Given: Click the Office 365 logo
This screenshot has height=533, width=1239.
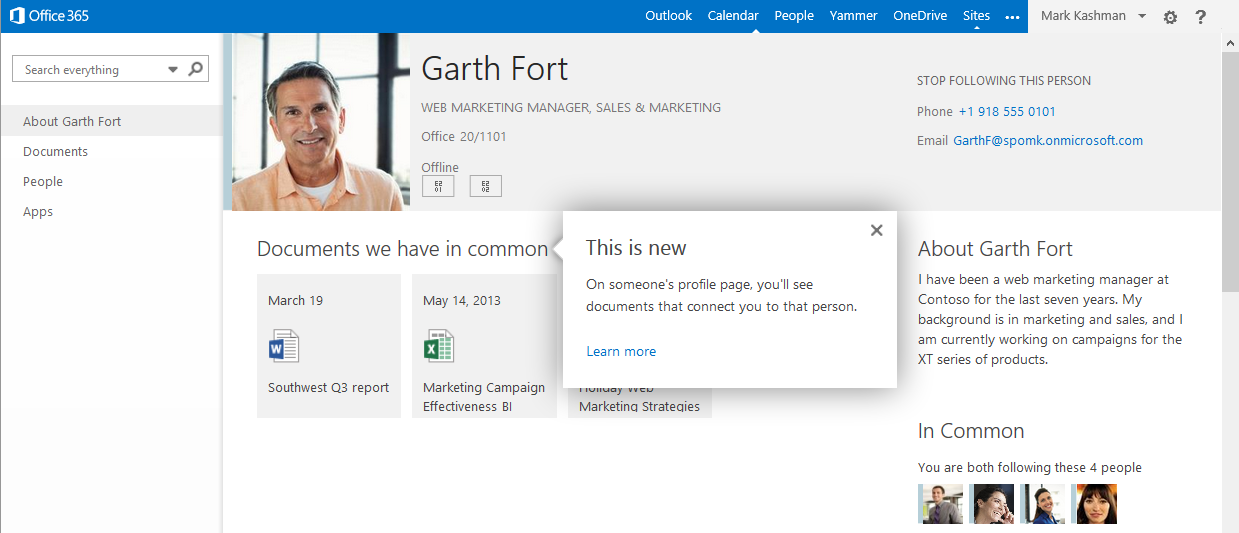Looking at the screenshot, I should click(49, 16).
